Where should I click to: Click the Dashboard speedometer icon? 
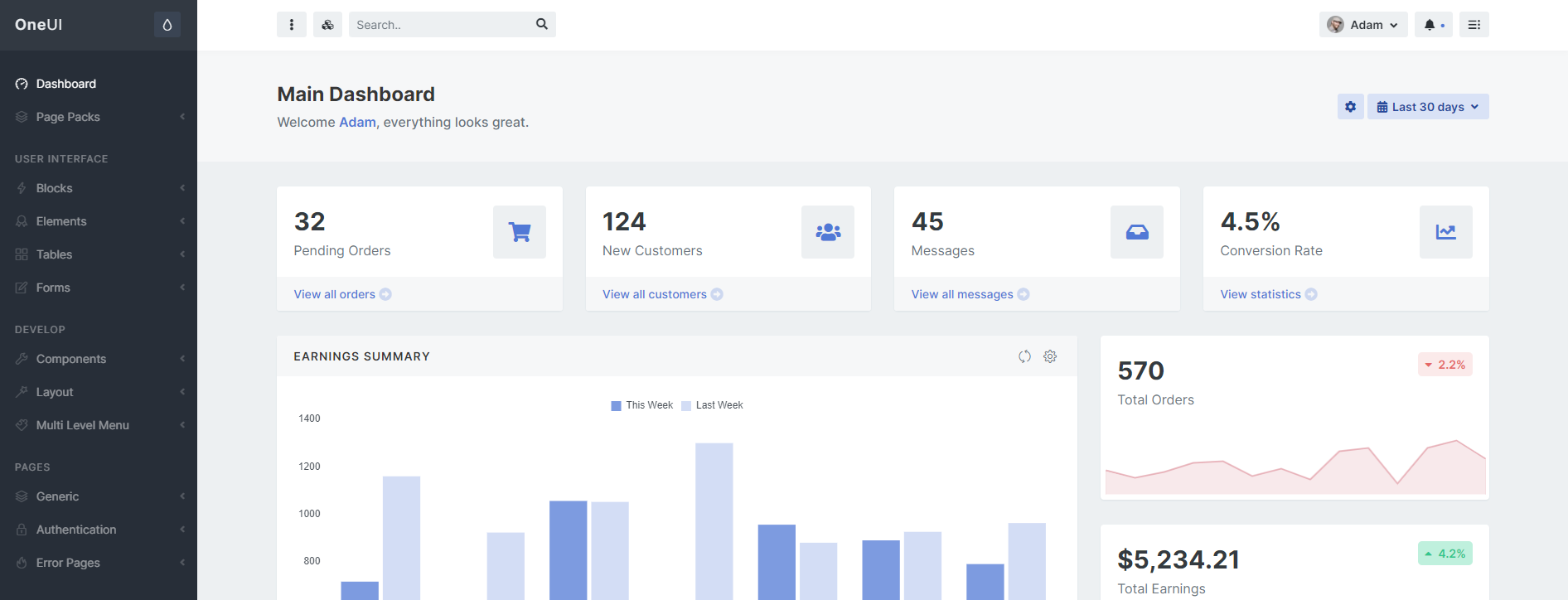click(22, 84)
